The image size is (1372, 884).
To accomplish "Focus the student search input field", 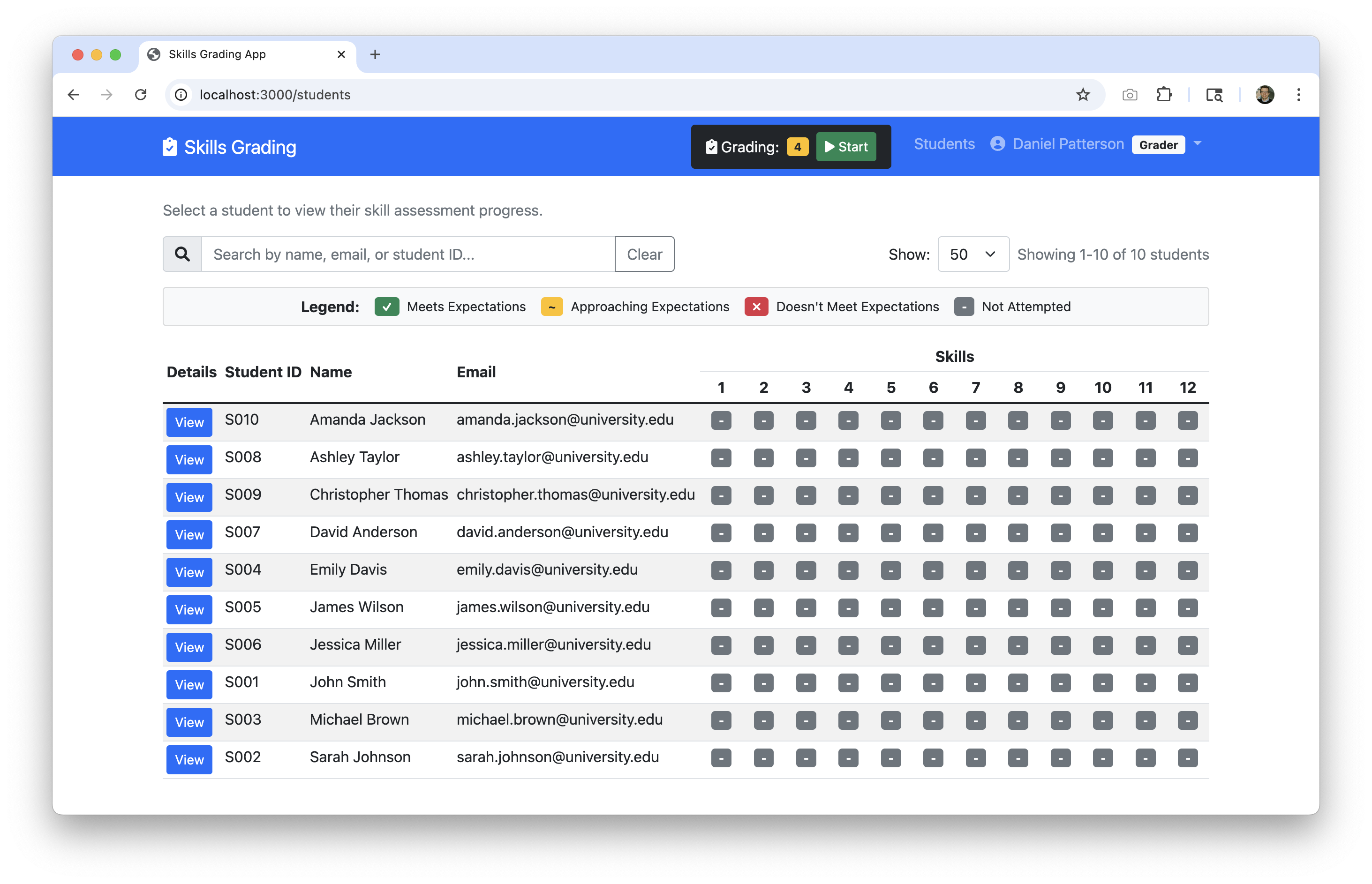I will tap(408, 255).
